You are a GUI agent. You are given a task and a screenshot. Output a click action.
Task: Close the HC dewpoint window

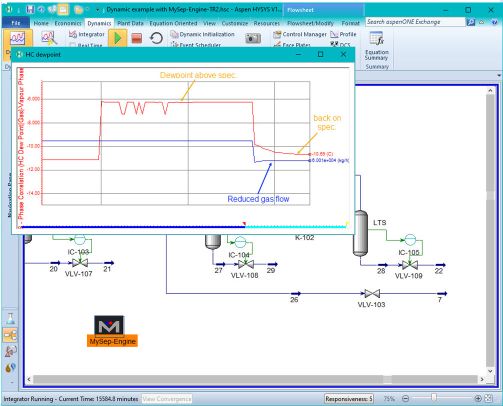click(x=343, y=54)
